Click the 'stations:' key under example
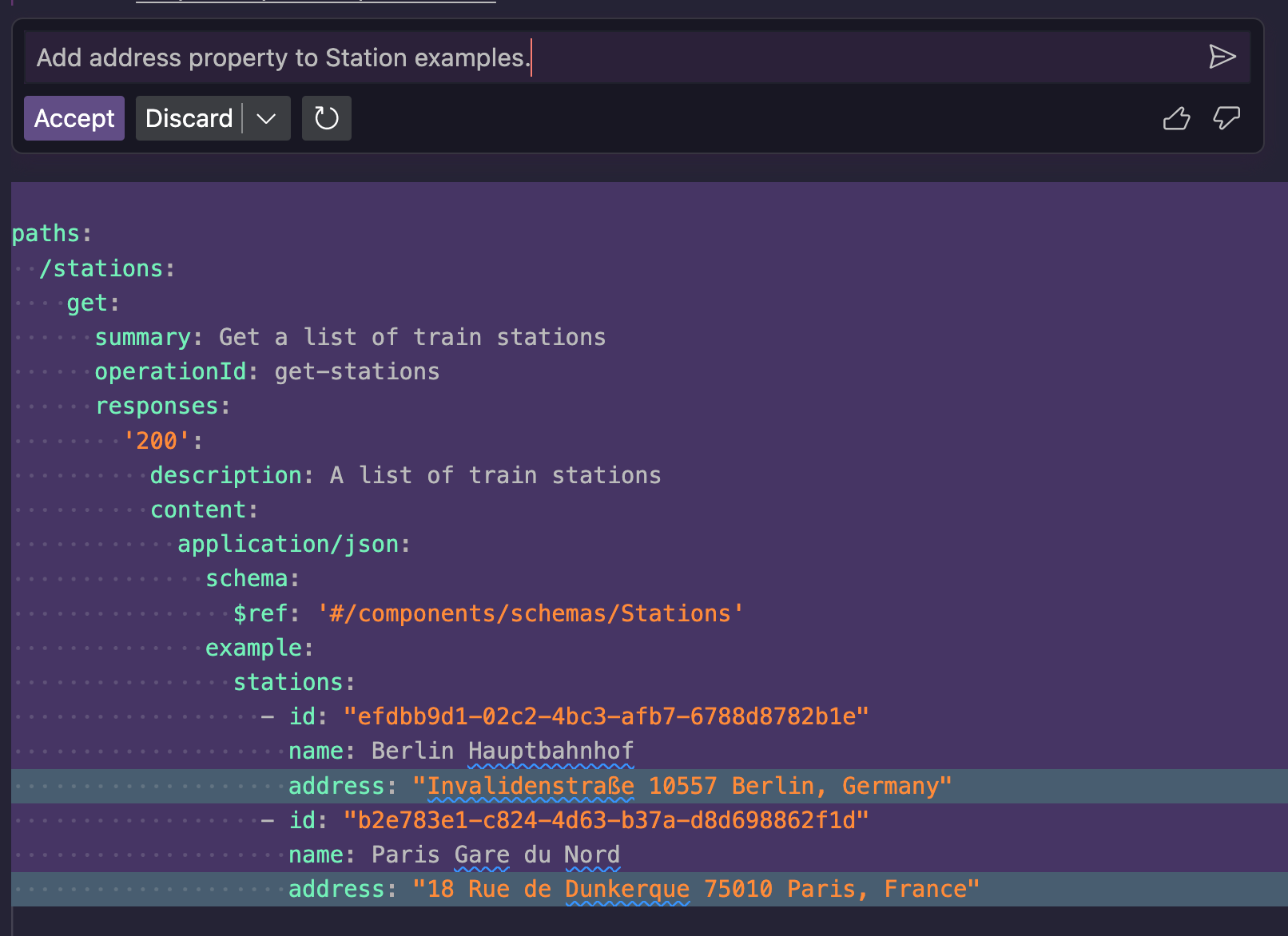This screenshot has width=1288, height=936. click(x=294, y=682)
